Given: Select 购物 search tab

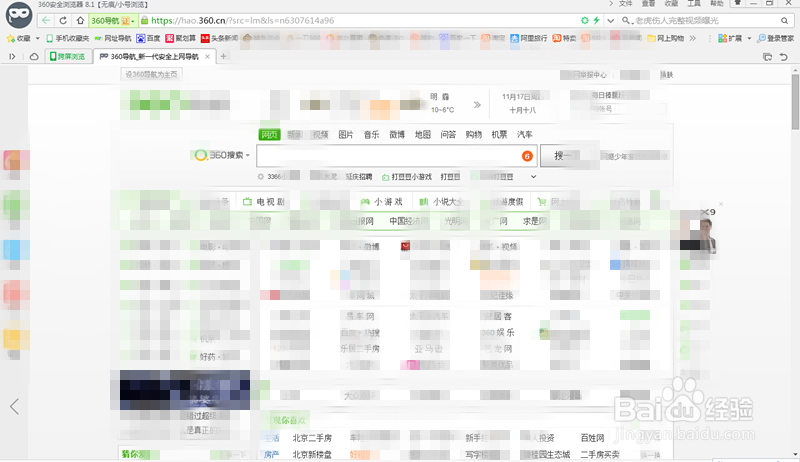Looking at the screenshot, I should (x=473, y=135).
